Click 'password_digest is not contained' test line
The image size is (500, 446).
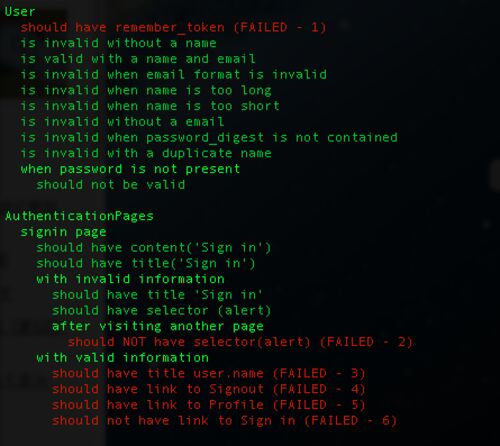(209, 138)
